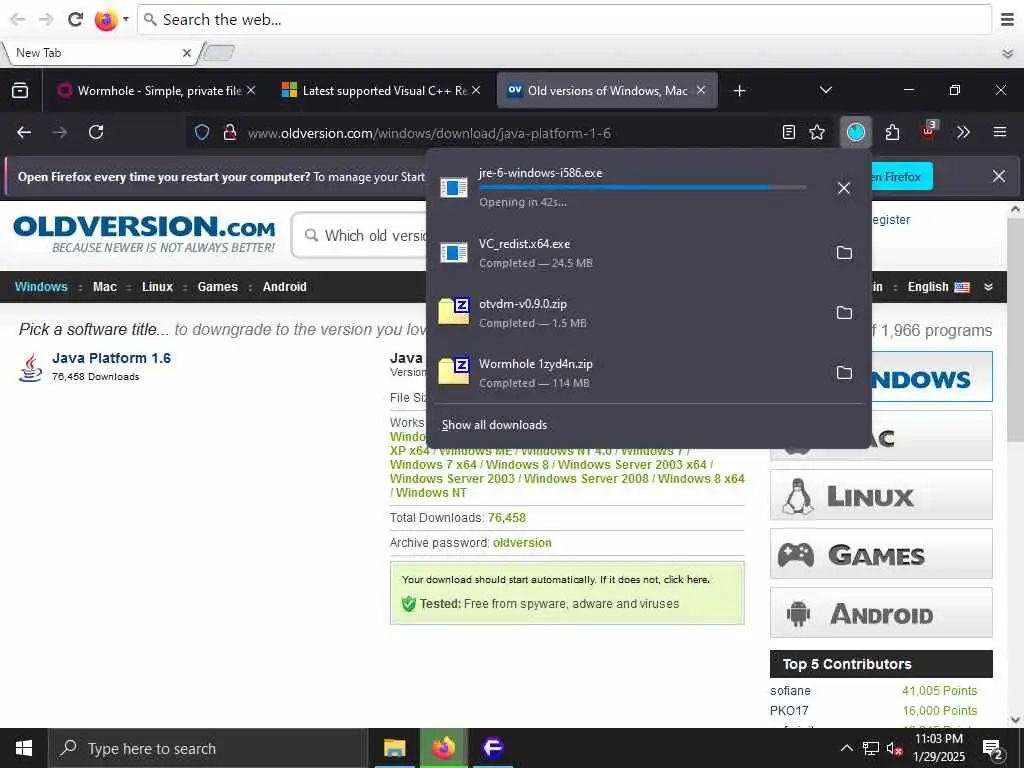Toggle Reader View icon in the address bar
Screen dimensions: 1024x768
coord(789,133)
